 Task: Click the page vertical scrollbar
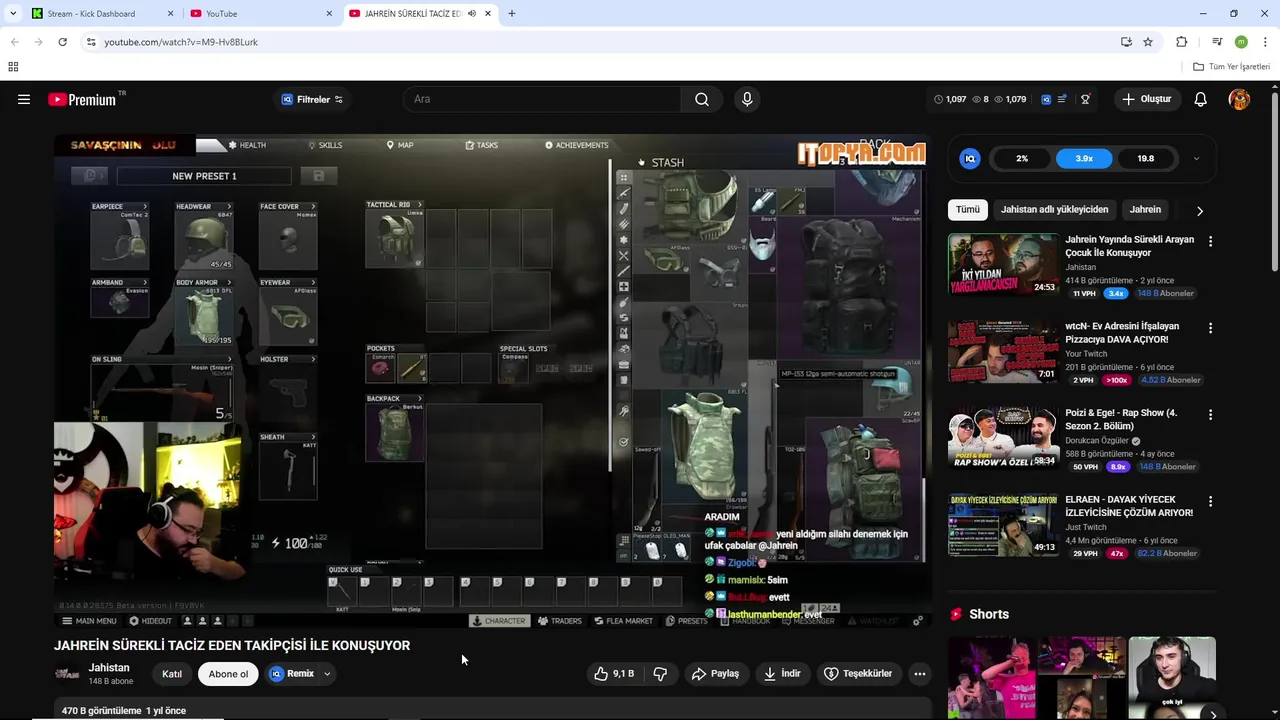[1274, 180]
